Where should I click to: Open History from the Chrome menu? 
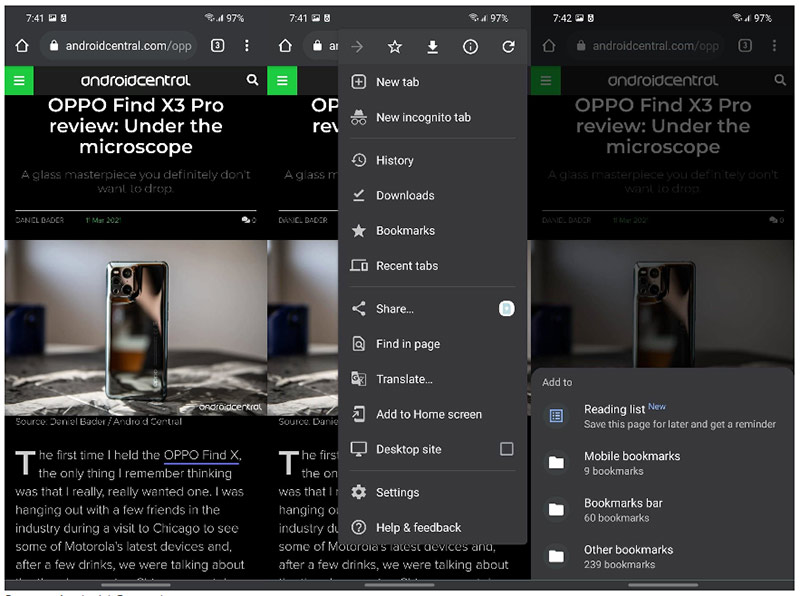point(433,160)
